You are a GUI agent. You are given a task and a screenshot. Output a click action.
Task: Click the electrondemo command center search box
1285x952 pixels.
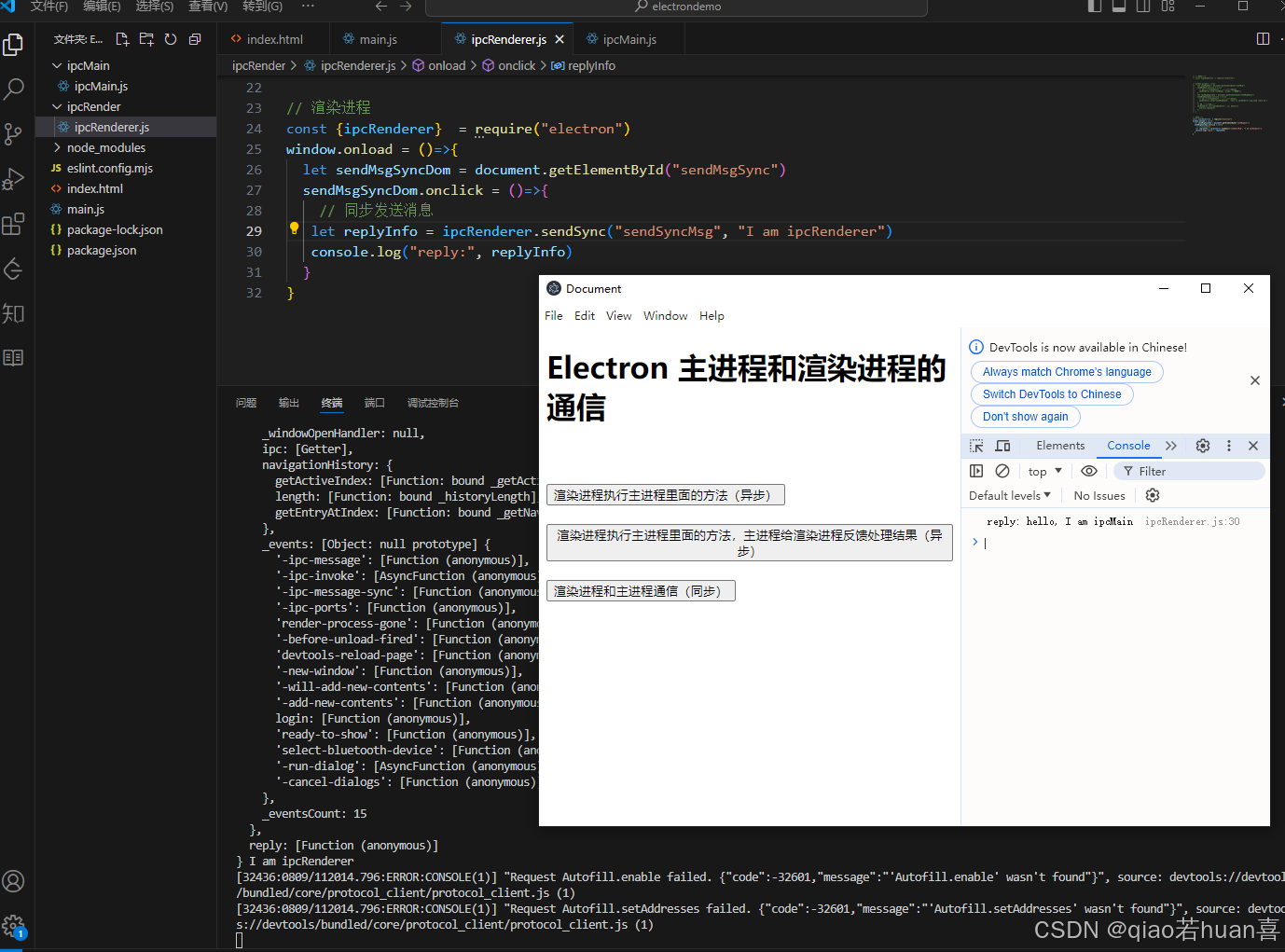click(x=676, y=7)
